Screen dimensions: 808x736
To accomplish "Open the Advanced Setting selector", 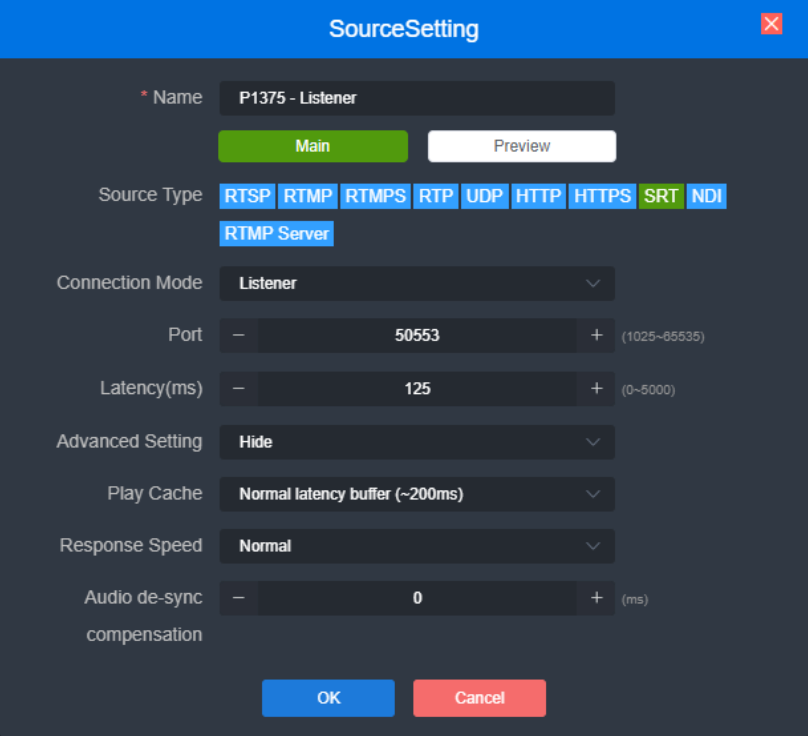I will coord(417,441).
